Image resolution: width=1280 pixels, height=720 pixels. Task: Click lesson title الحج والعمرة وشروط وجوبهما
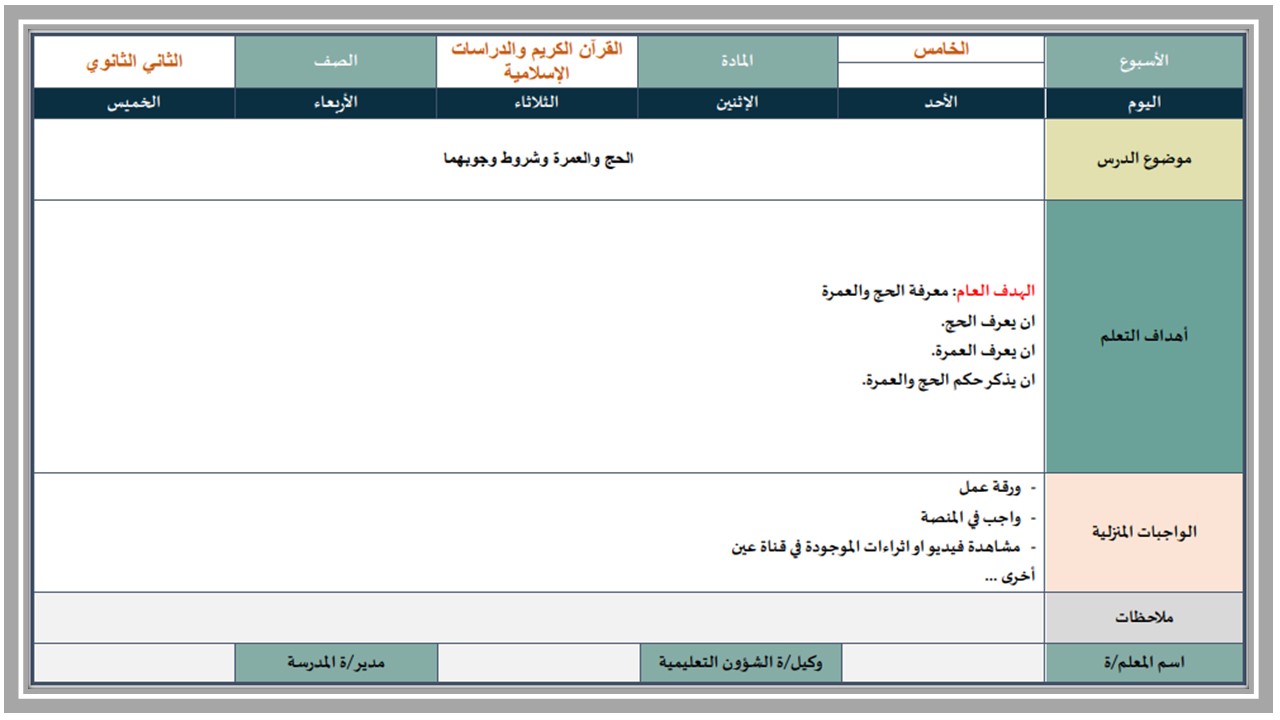(539, 160)
